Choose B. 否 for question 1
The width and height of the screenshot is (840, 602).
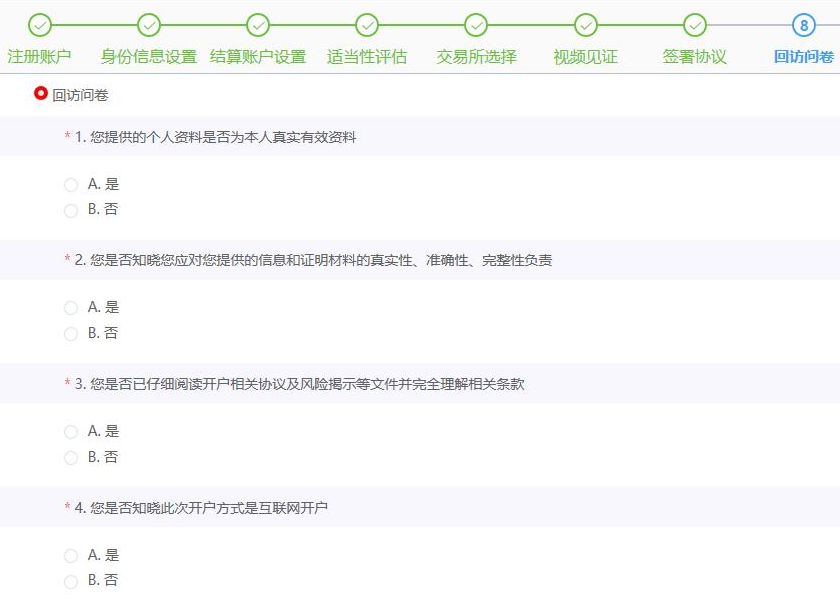(x=71, y=210)
